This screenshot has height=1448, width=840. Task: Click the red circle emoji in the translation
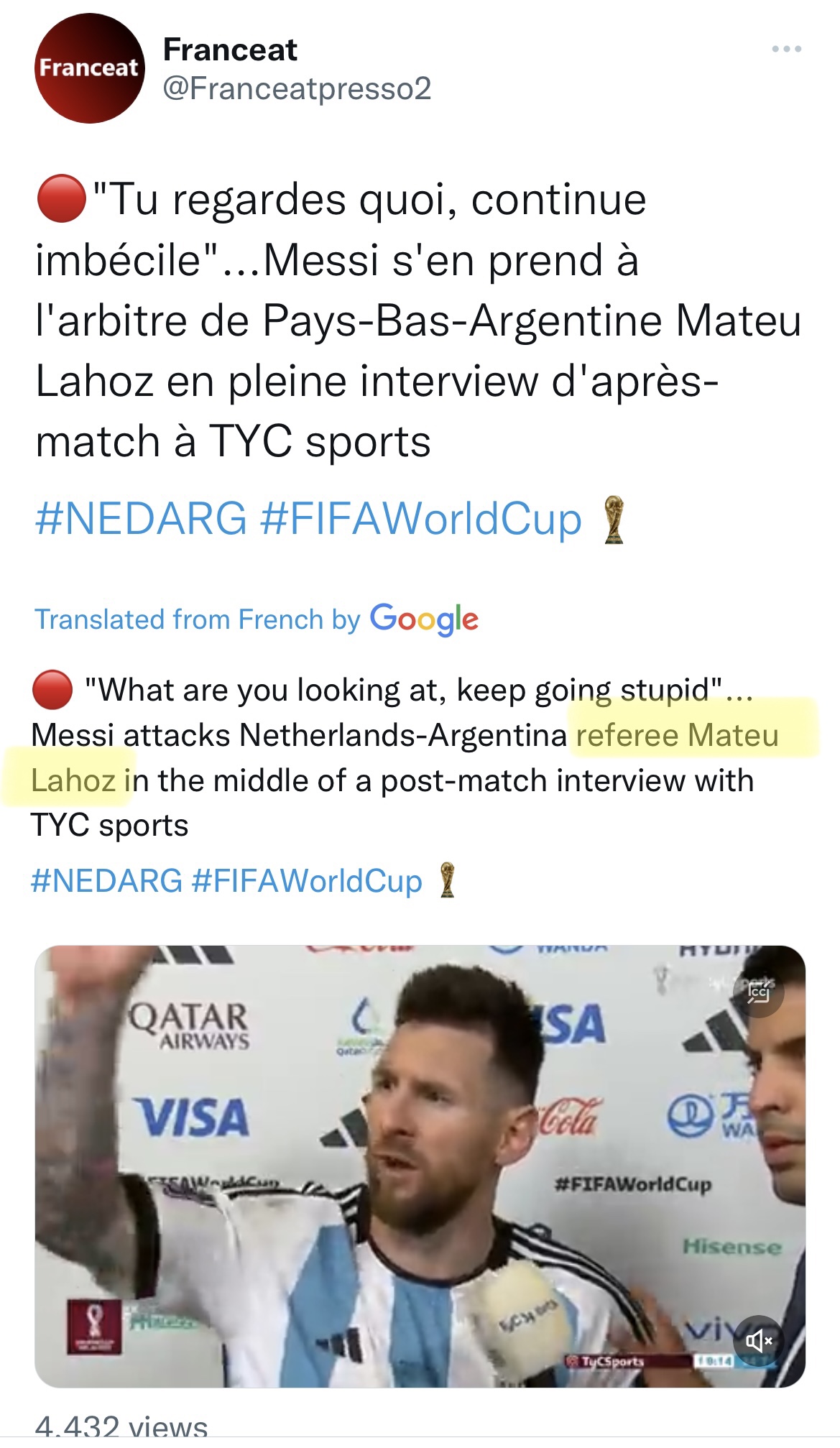coord(52,690)
